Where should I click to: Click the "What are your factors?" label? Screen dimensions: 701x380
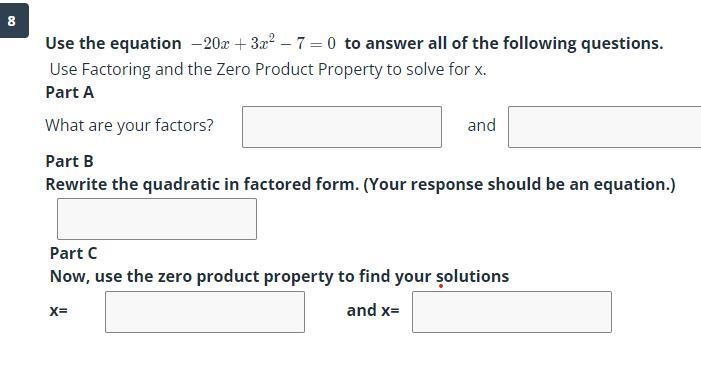tap(130, 126)
